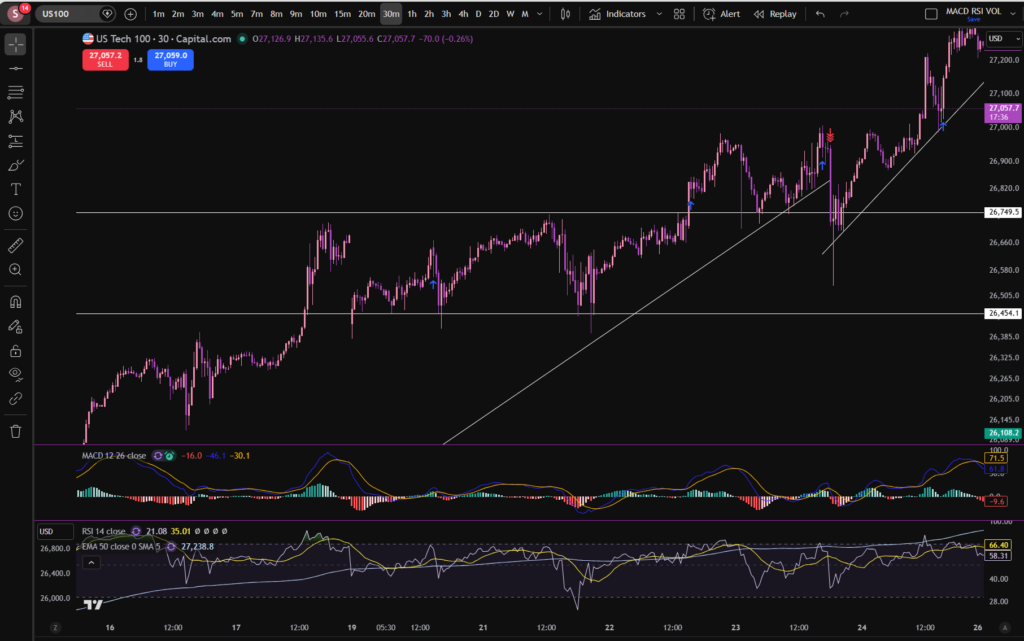Open the Fibonacci retracement tools
1024x641 pixels.
(16, 93)
